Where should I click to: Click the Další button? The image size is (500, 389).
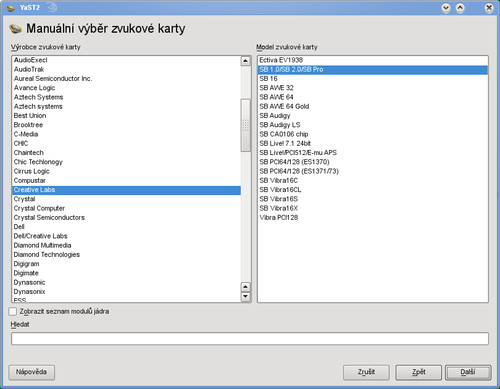pos(468,372)
